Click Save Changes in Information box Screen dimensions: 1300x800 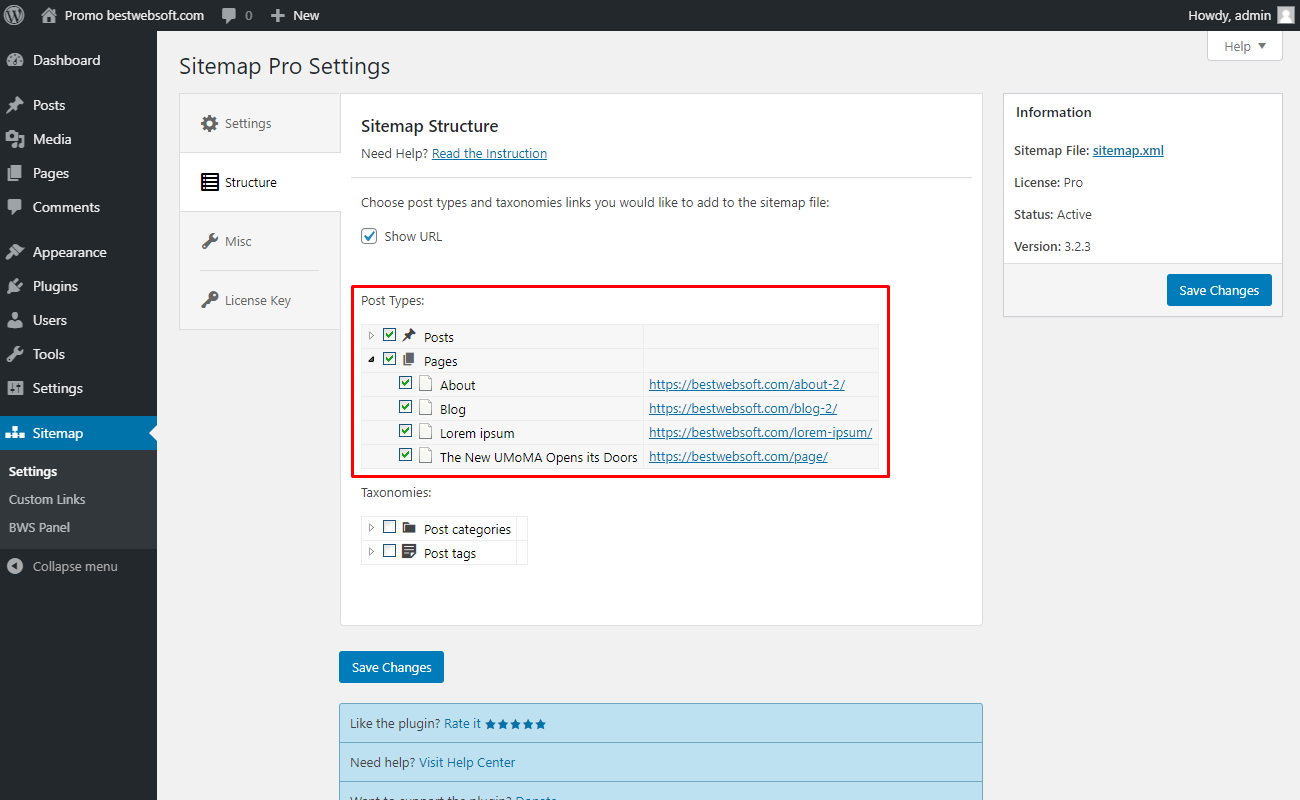(x=1219, y=290)
